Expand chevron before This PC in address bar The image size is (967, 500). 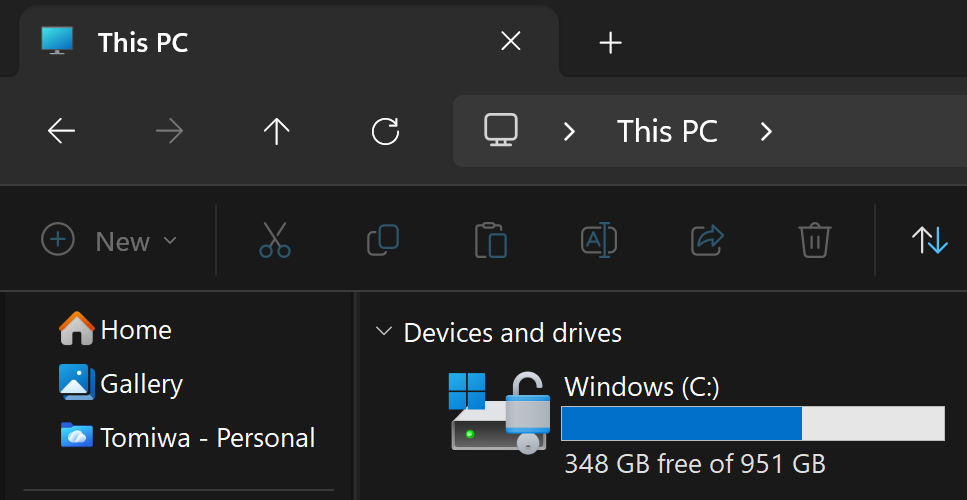(x=569, y=131)
